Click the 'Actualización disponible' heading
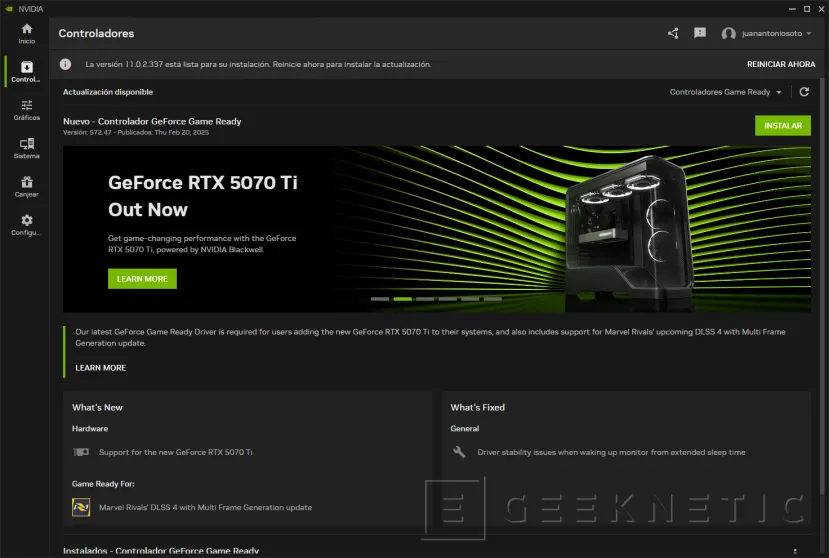Viewport: 829px width, 558px height. (108, 92)
